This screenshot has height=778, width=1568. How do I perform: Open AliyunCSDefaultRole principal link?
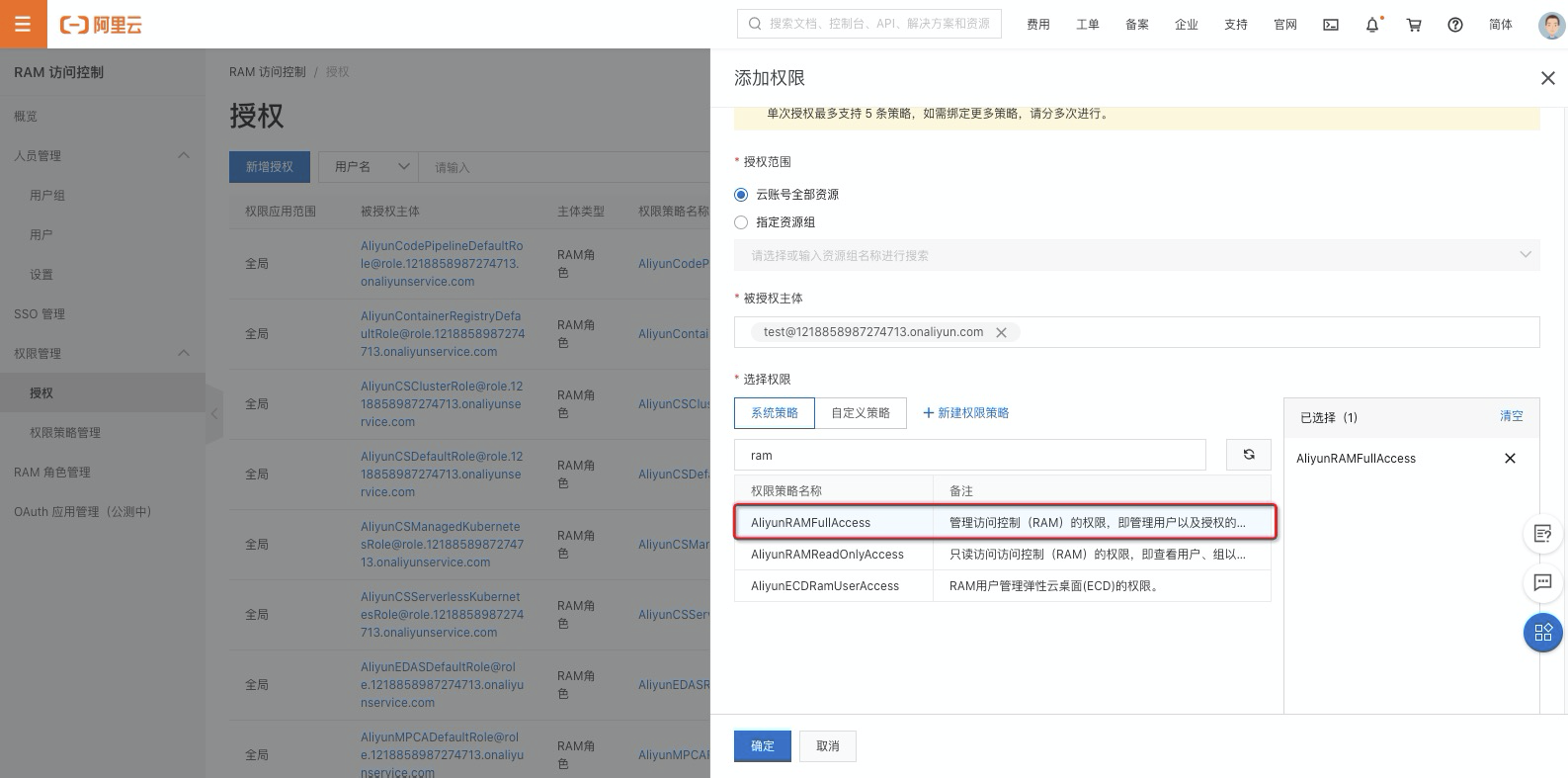(442, 475)
